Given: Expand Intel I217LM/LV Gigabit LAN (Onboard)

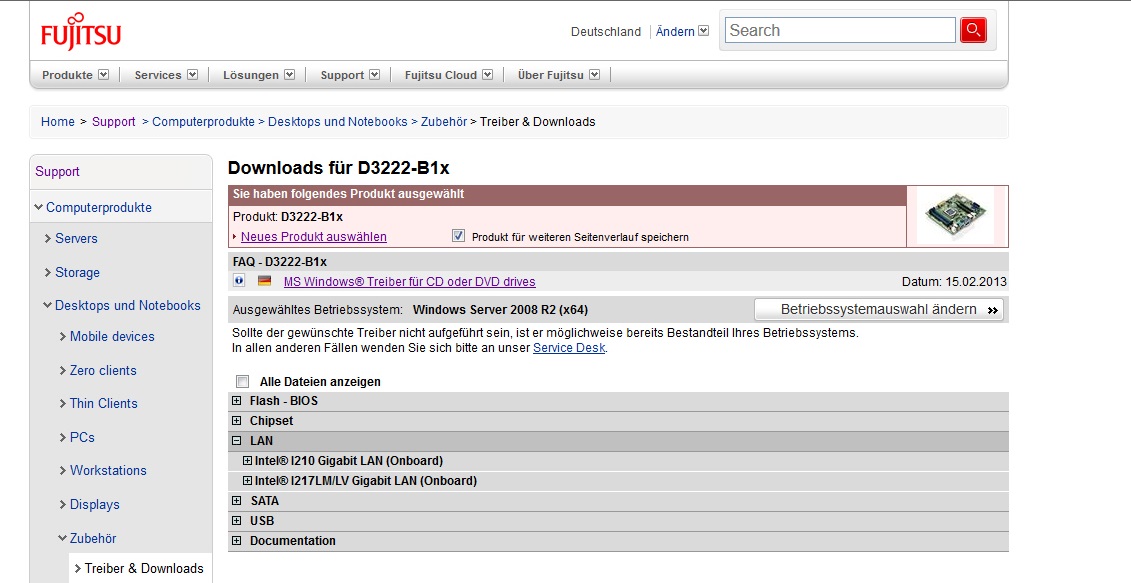Looking at the screenshot, I should (247, 481).
